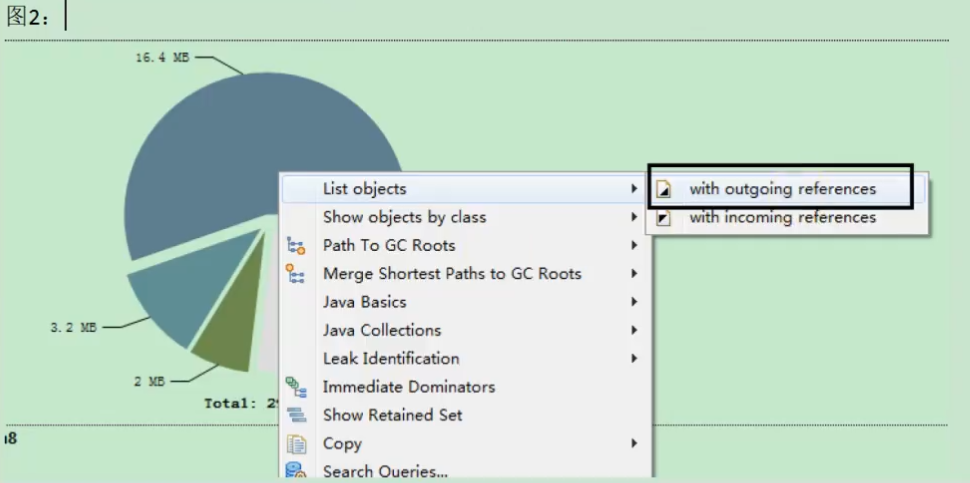Click the incoming references icon
This screenshot has height=483, width=970.
(664, 218)
